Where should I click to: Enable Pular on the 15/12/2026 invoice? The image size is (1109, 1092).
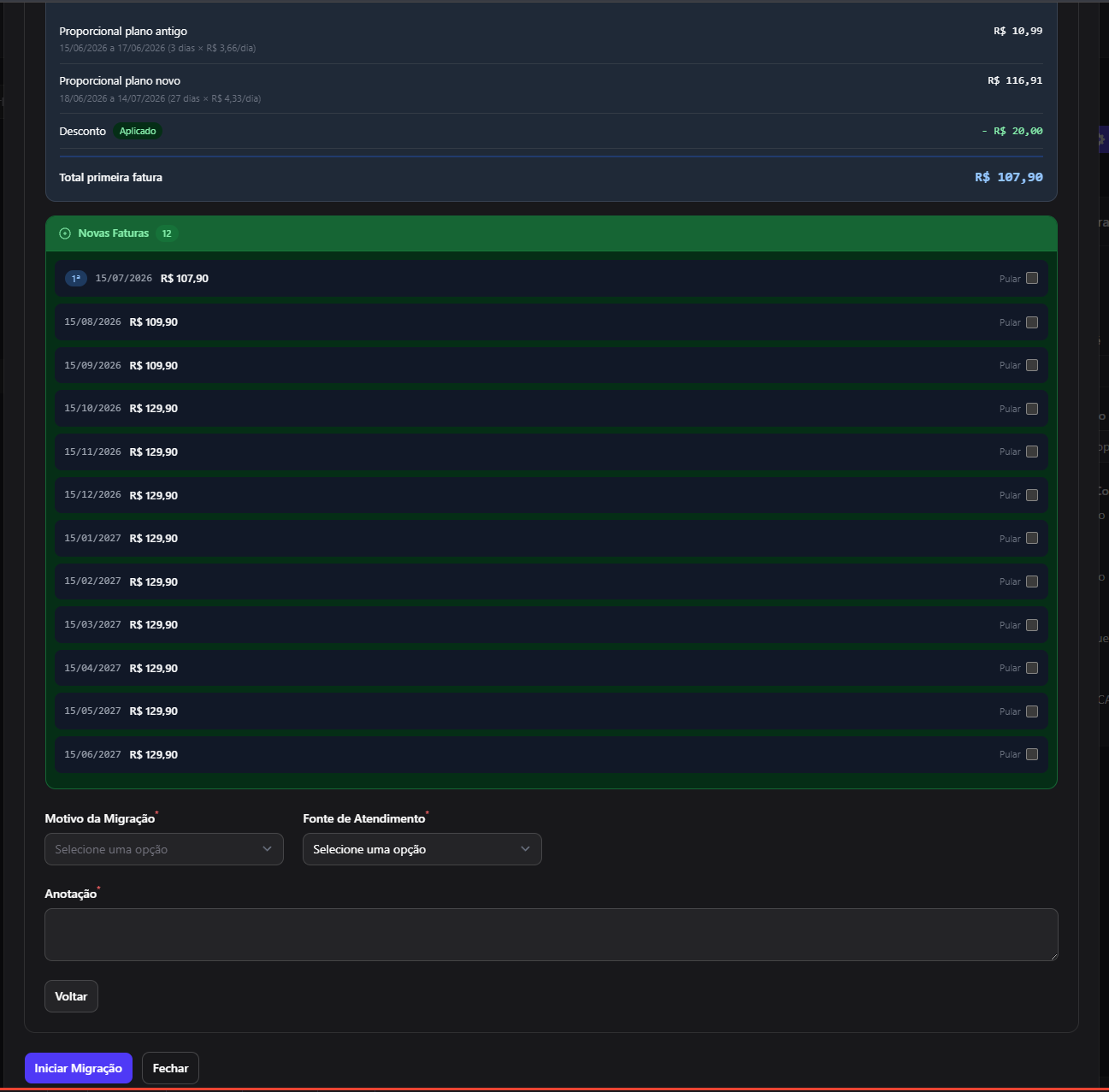pyautogui.click(x=1032, y=495)
